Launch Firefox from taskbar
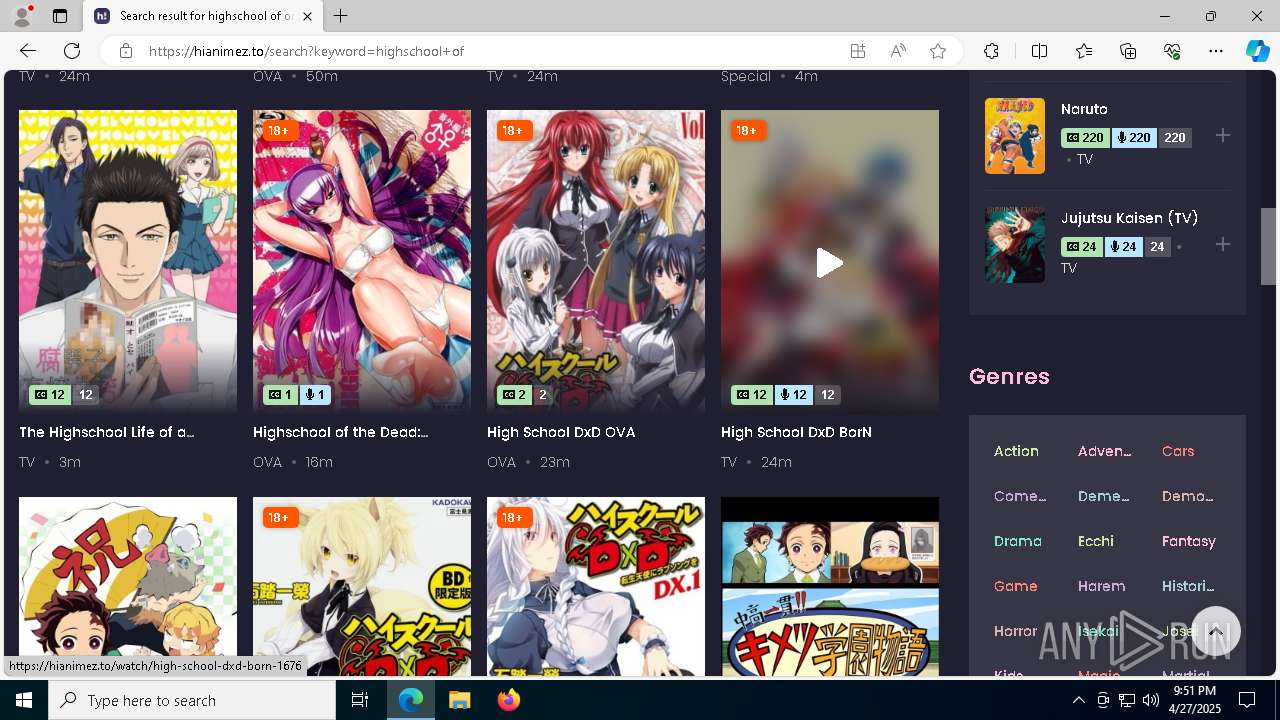Screen dimensions: 1280x720 509,700
